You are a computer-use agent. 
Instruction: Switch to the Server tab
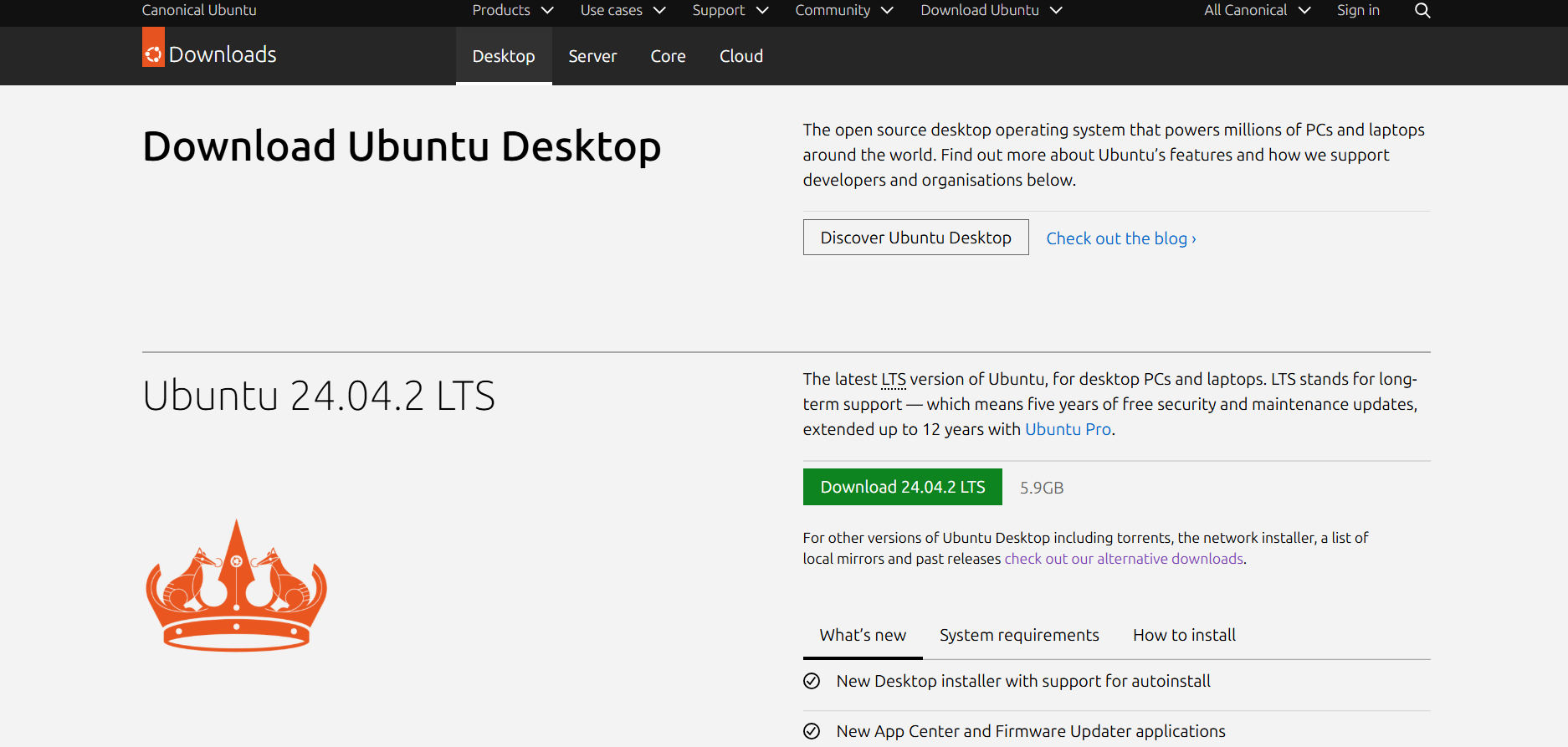point(592,56)
